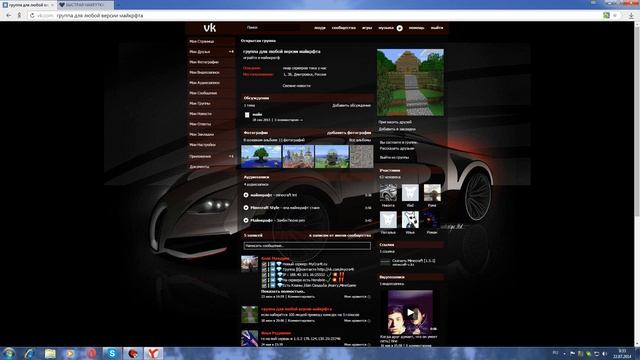The image size is (640, 360).
Task: Open the castle photo thumbnail
Action: pyautogui.click(x=298, y=156)
